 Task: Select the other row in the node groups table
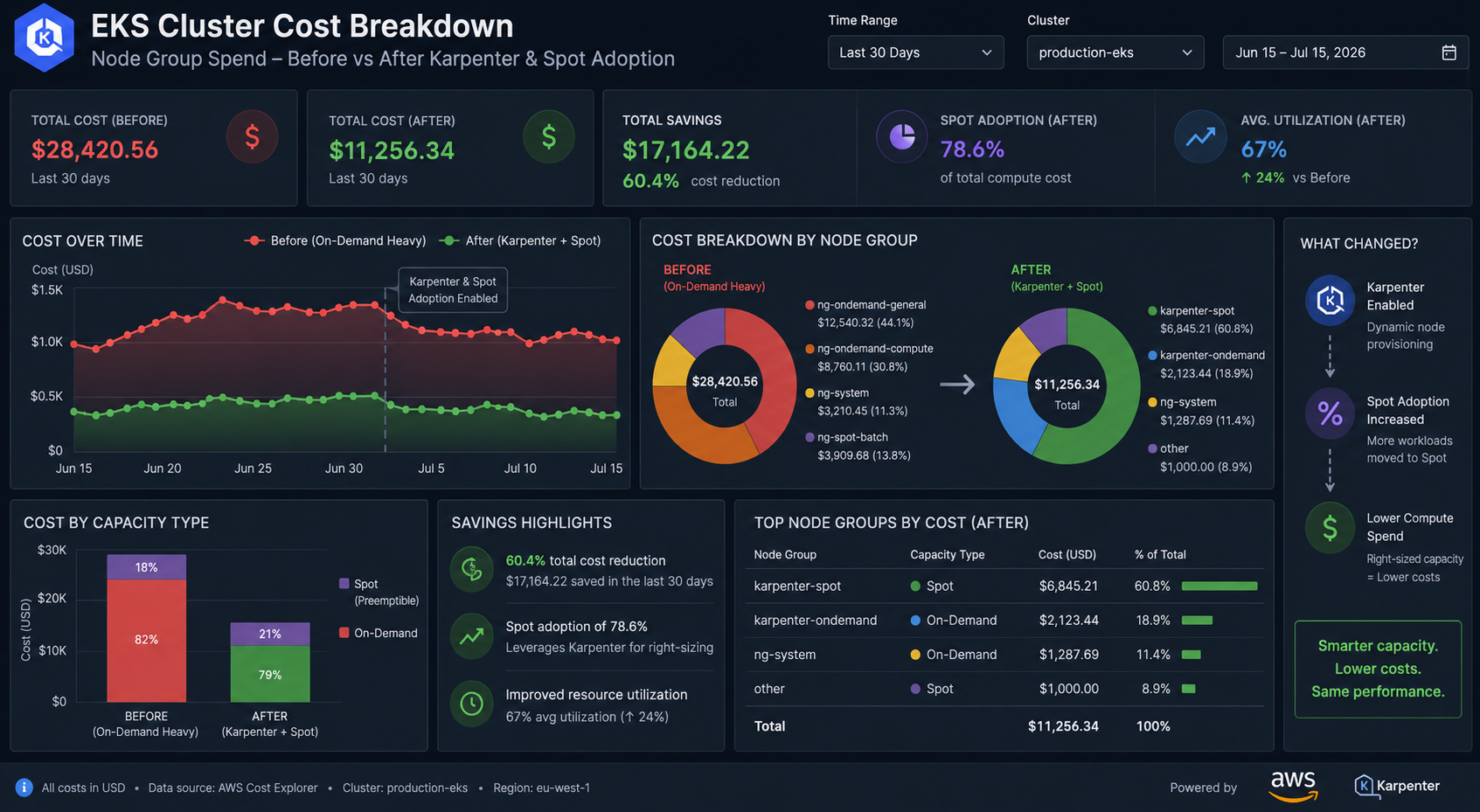(1005, 689)
